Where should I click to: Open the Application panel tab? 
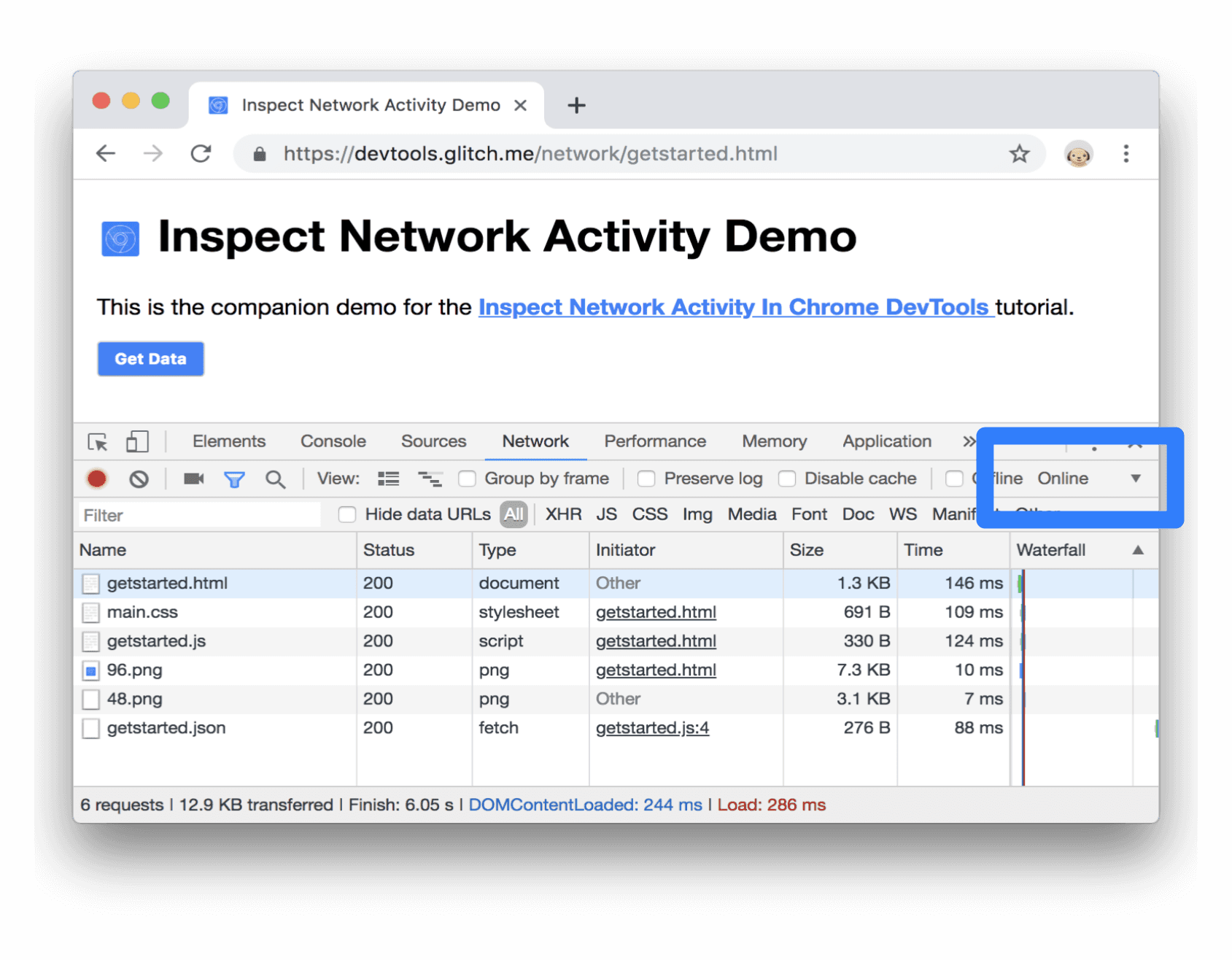tap(886, 441)
